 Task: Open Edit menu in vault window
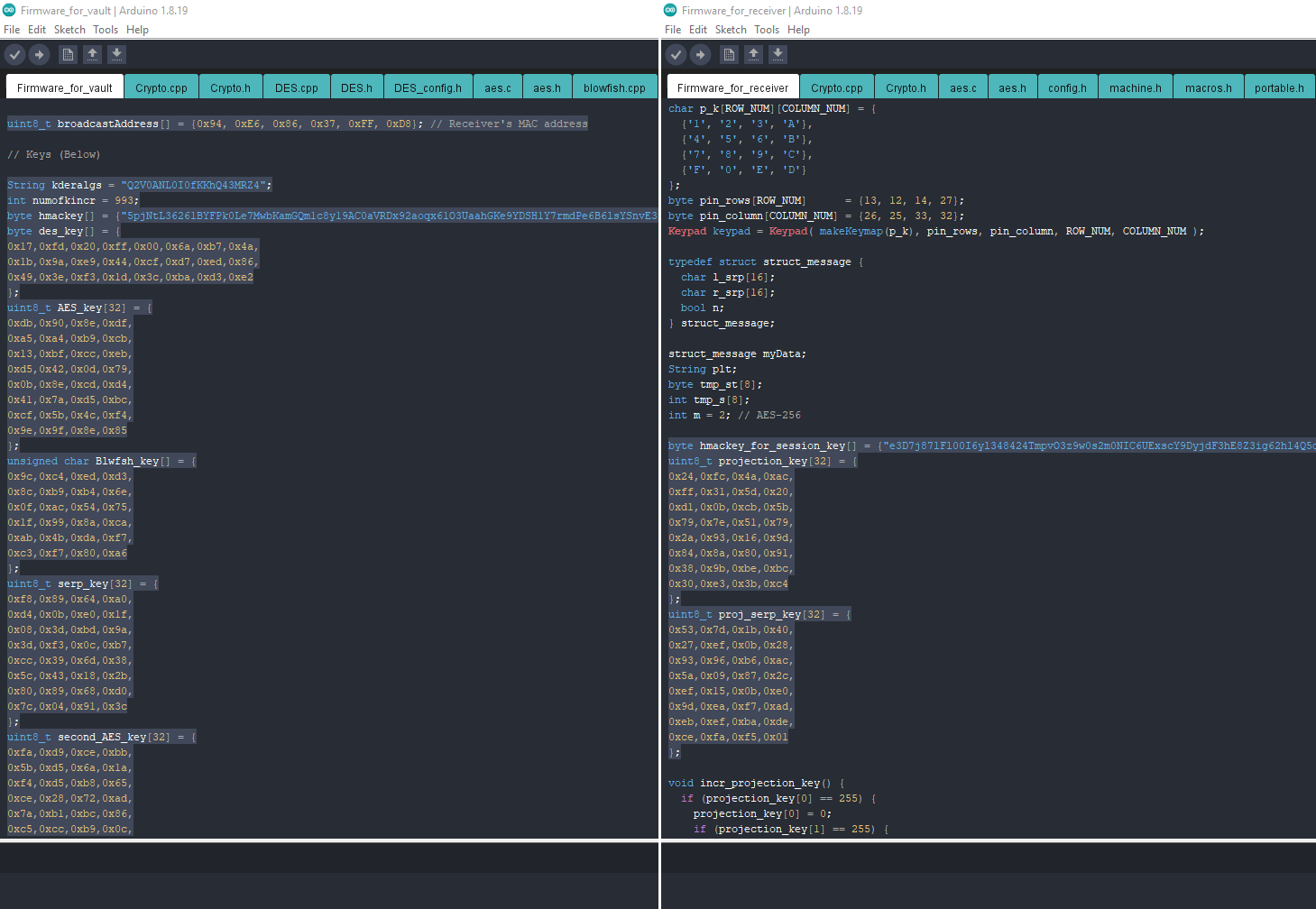tap(37, 30)
